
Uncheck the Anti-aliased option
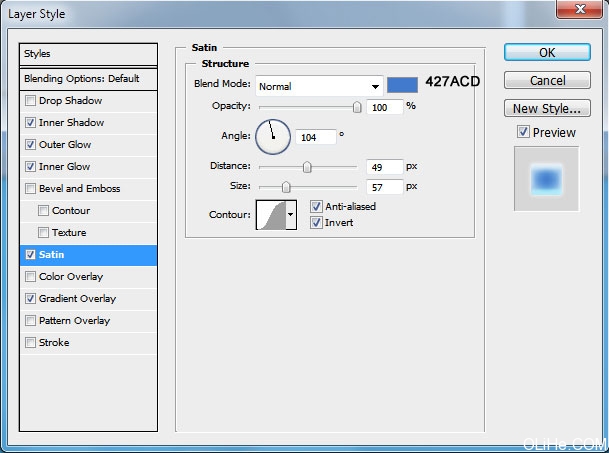coord(317,207)
